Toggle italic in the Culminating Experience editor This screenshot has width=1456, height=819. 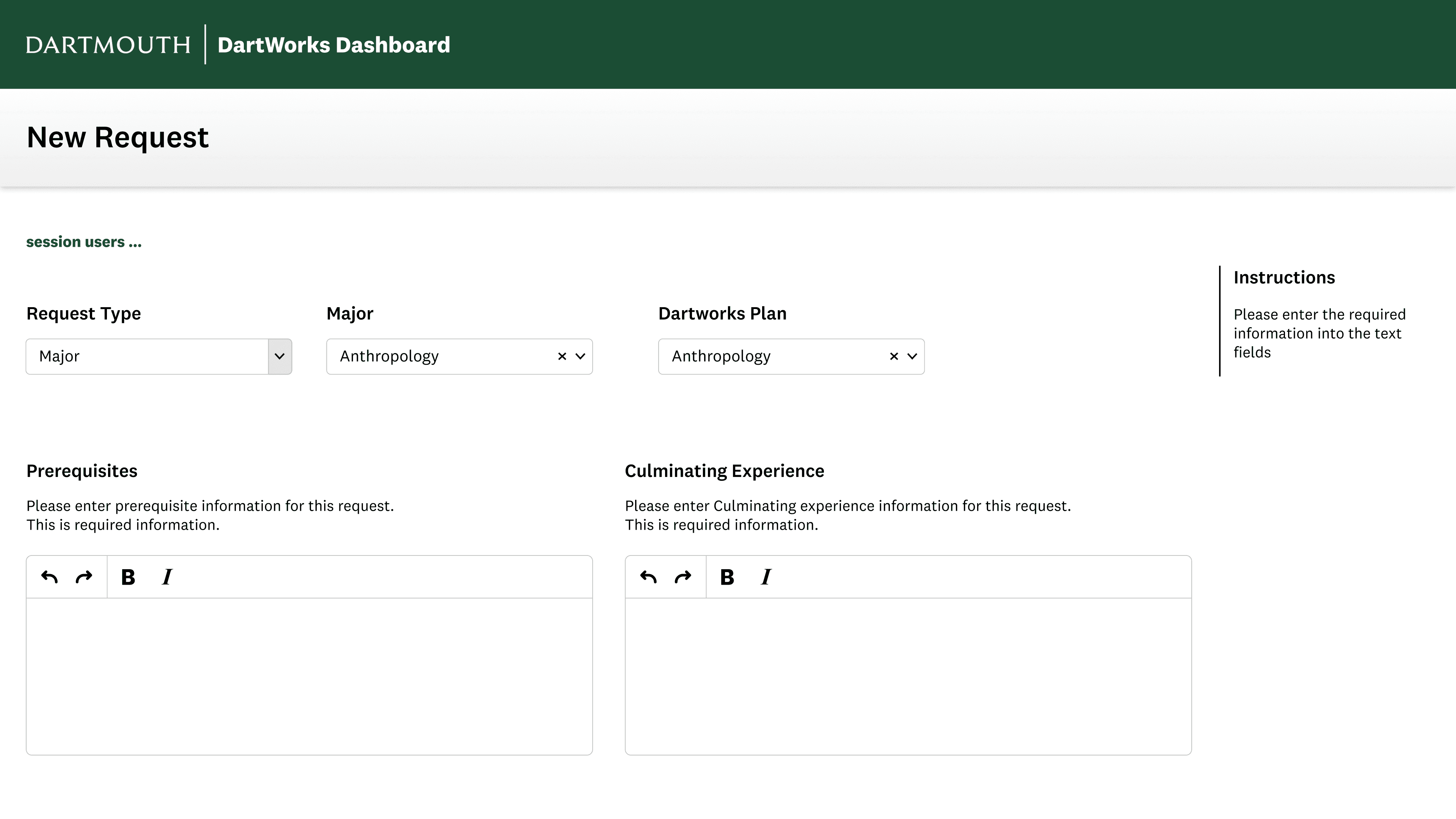click(x=766, y=577)
